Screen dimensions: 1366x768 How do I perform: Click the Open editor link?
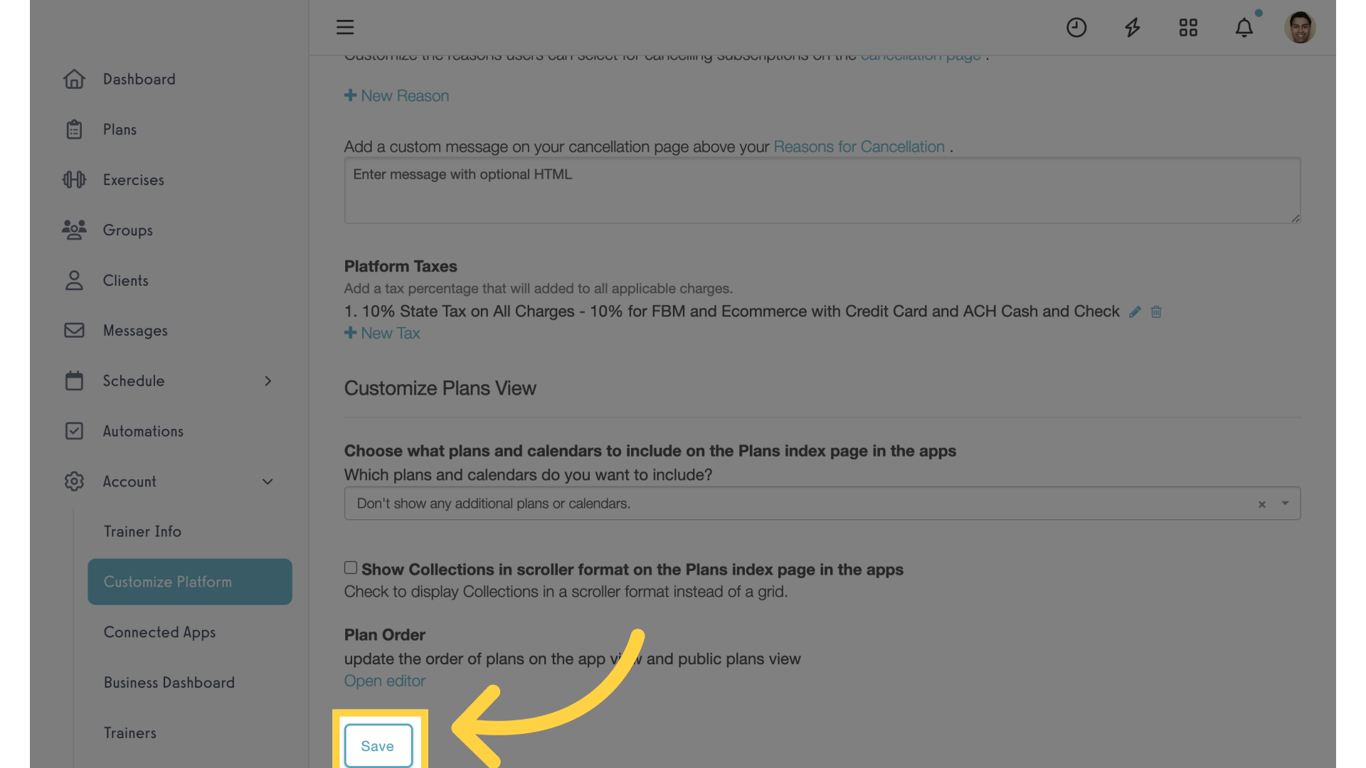385,681
